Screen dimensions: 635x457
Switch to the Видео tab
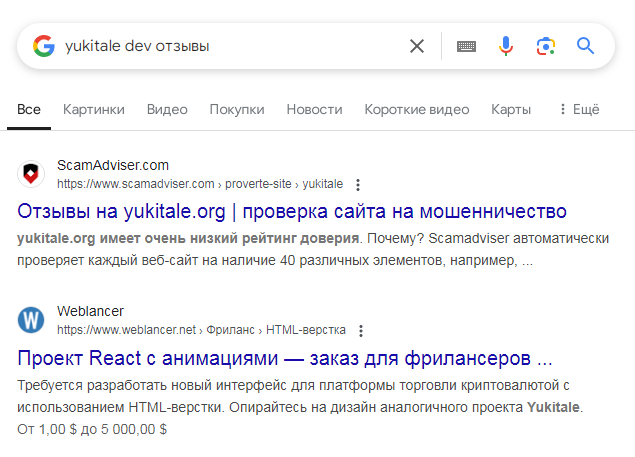[x=167, y=109]
